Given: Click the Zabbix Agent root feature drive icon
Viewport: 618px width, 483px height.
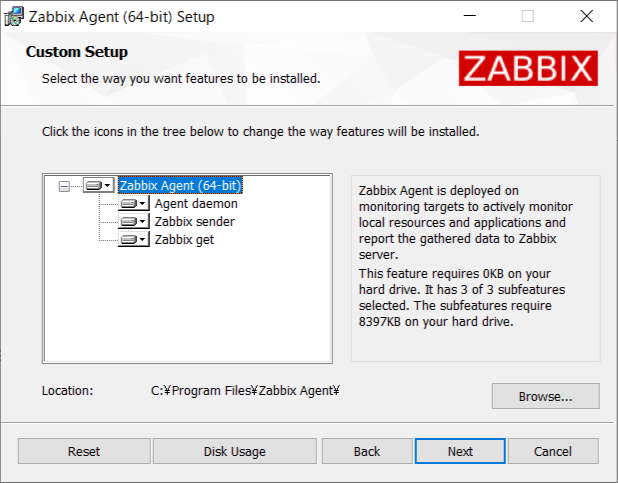Looking at the screenshot, I should 94,185.
